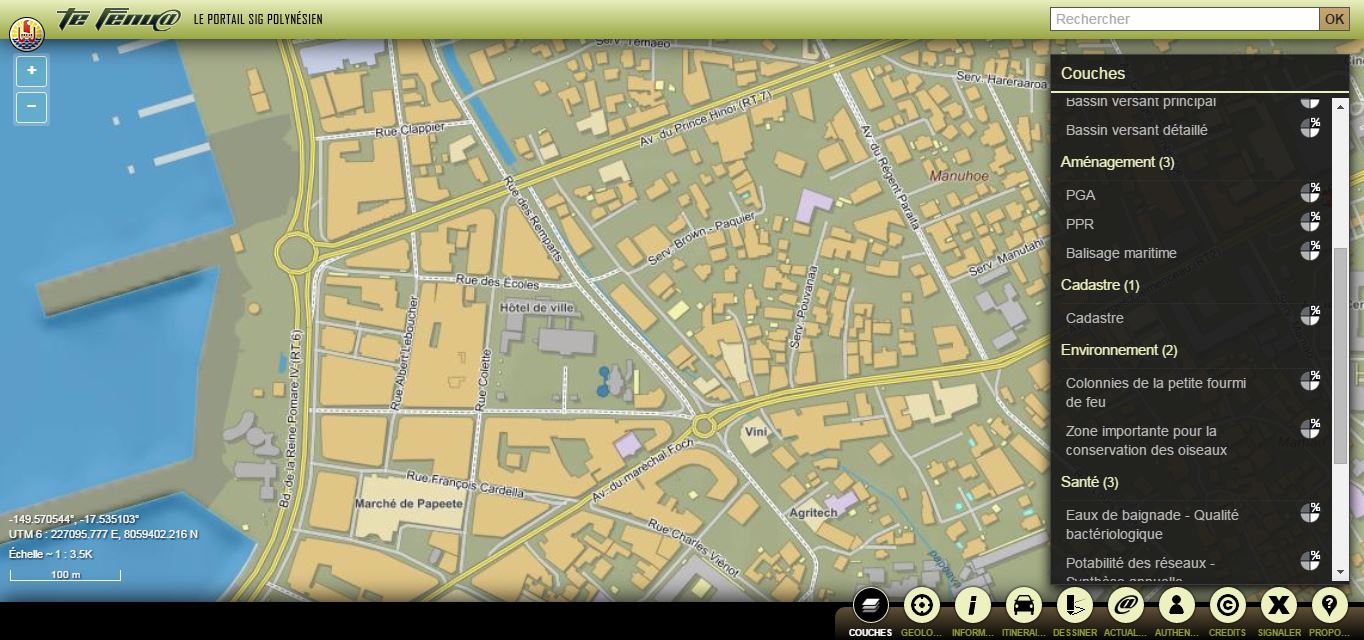Launch the Itinéraire car icon
1364x640 pixels.
[x=1023, y=606]
